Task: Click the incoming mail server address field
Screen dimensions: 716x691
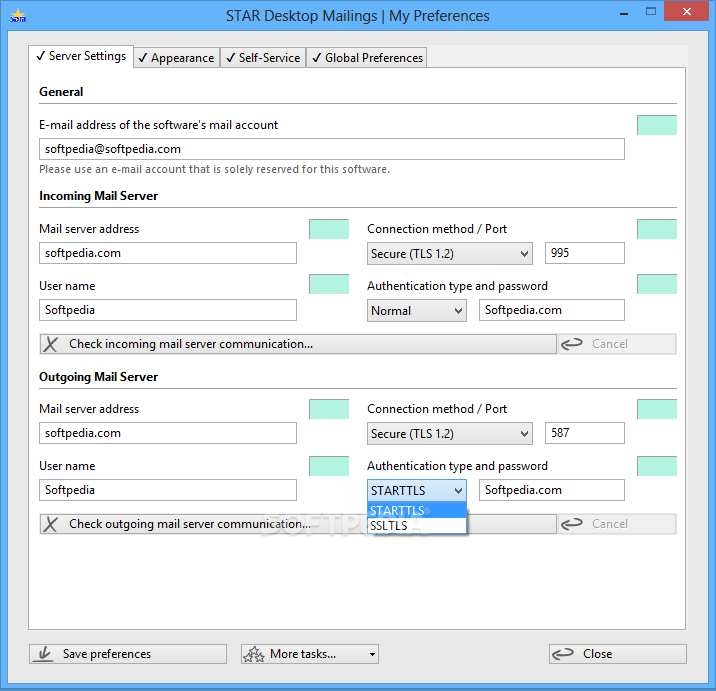Action: pyautogui.click(x=168, y=253)
